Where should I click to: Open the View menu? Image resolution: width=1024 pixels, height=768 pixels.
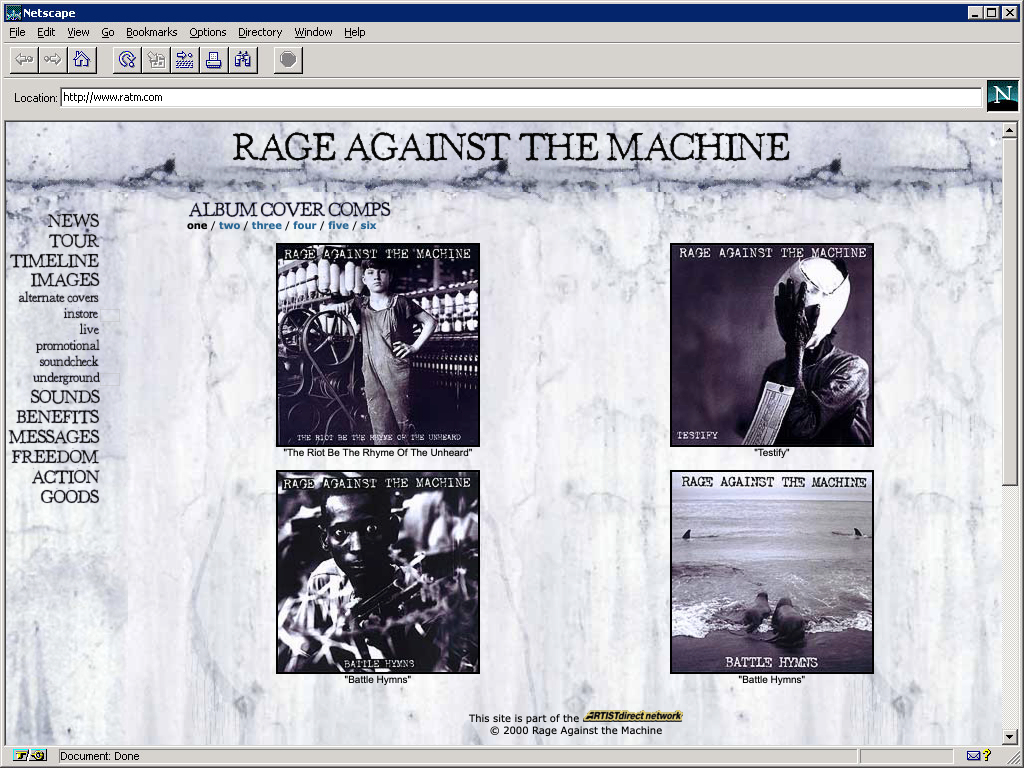78,32
